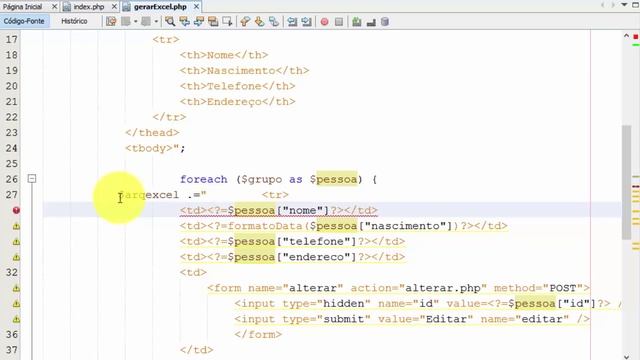Click warning icon beside hidden input line
Screen dimensions: 640x360
(16, 304)
